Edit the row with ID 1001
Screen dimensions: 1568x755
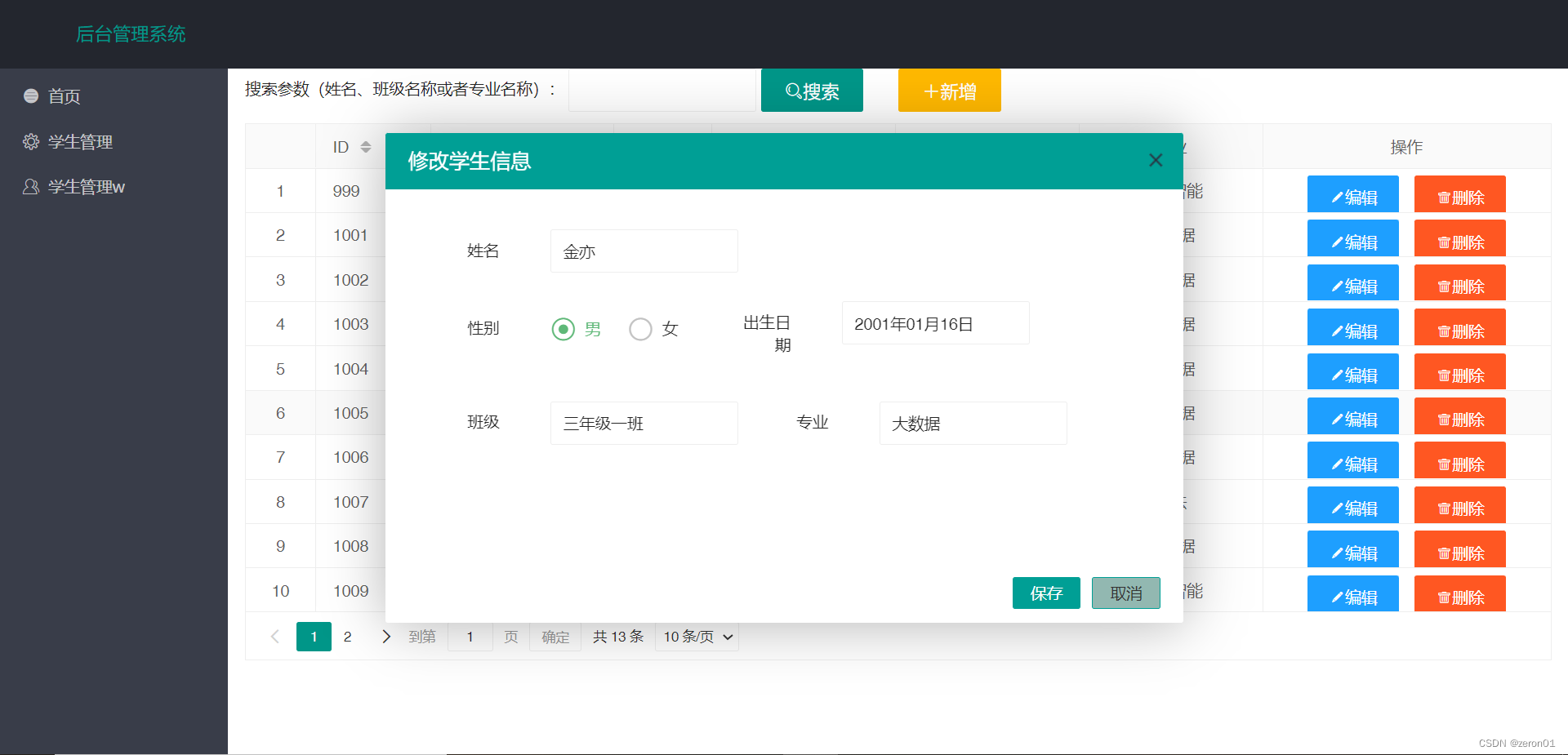(1353, 238)
